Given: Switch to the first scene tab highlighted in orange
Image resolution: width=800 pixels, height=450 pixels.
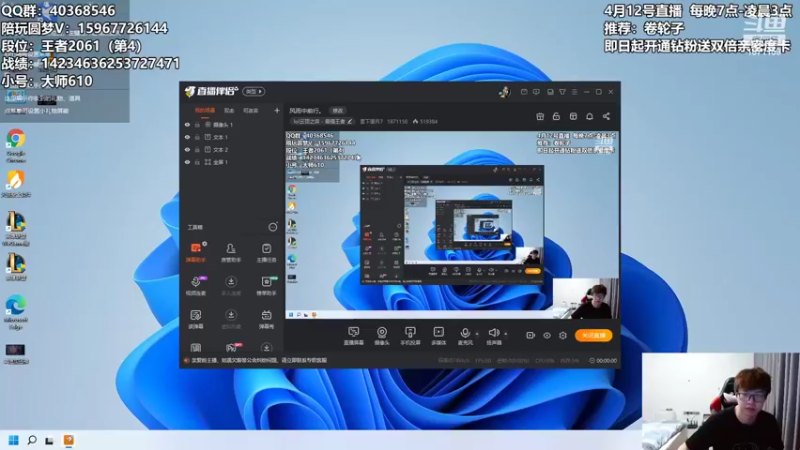Looking at the screenshot, I should click(205, 110).
